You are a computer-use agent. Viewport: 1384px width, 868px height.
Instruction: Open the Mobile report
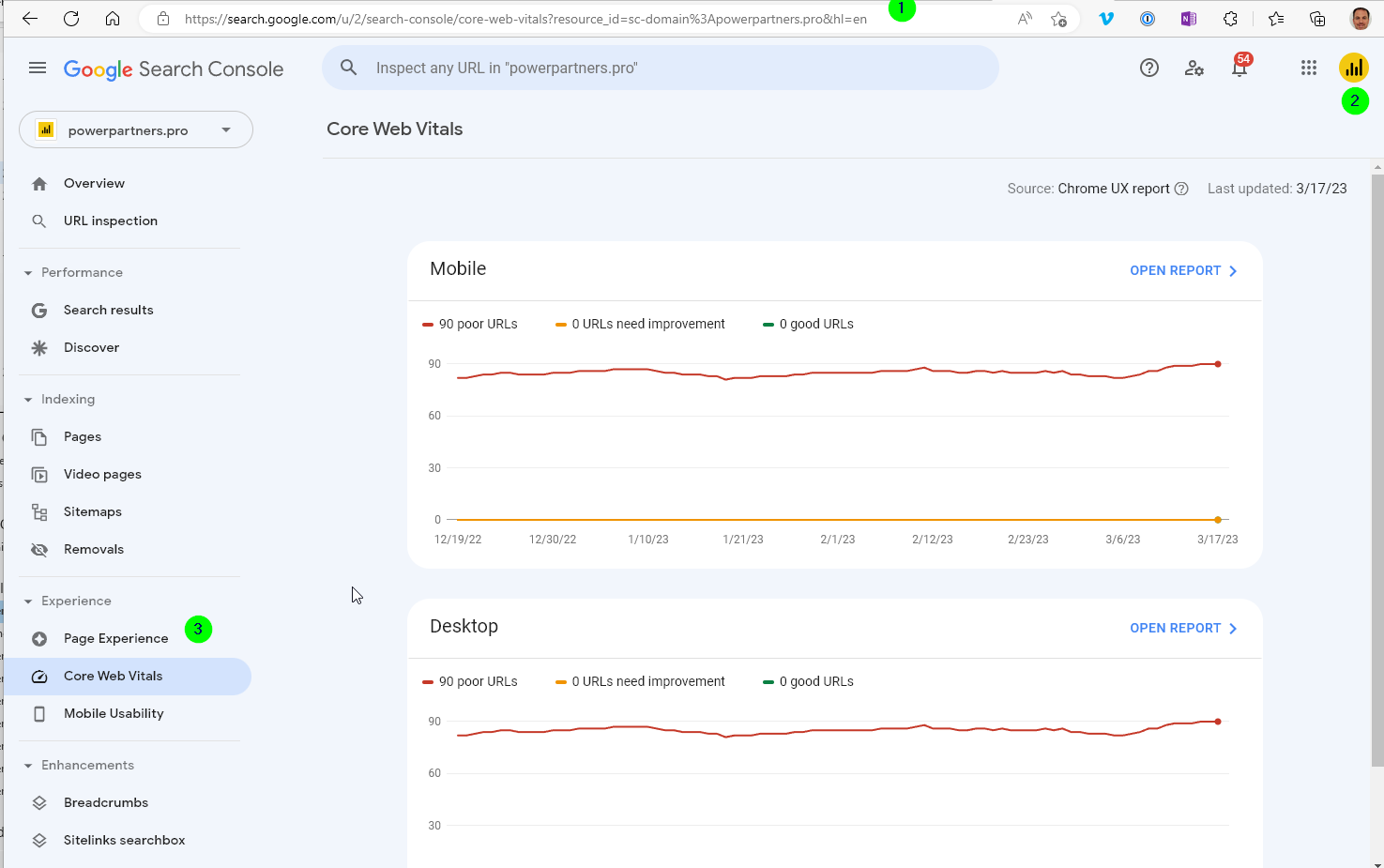point(1183,270)
